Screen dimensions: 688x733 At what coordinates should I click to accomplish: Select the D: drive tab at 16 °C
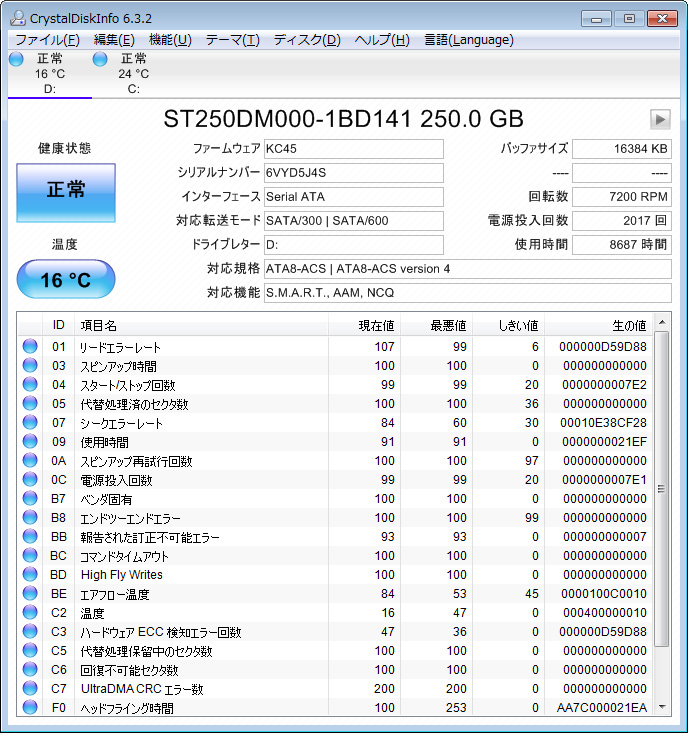50,73
